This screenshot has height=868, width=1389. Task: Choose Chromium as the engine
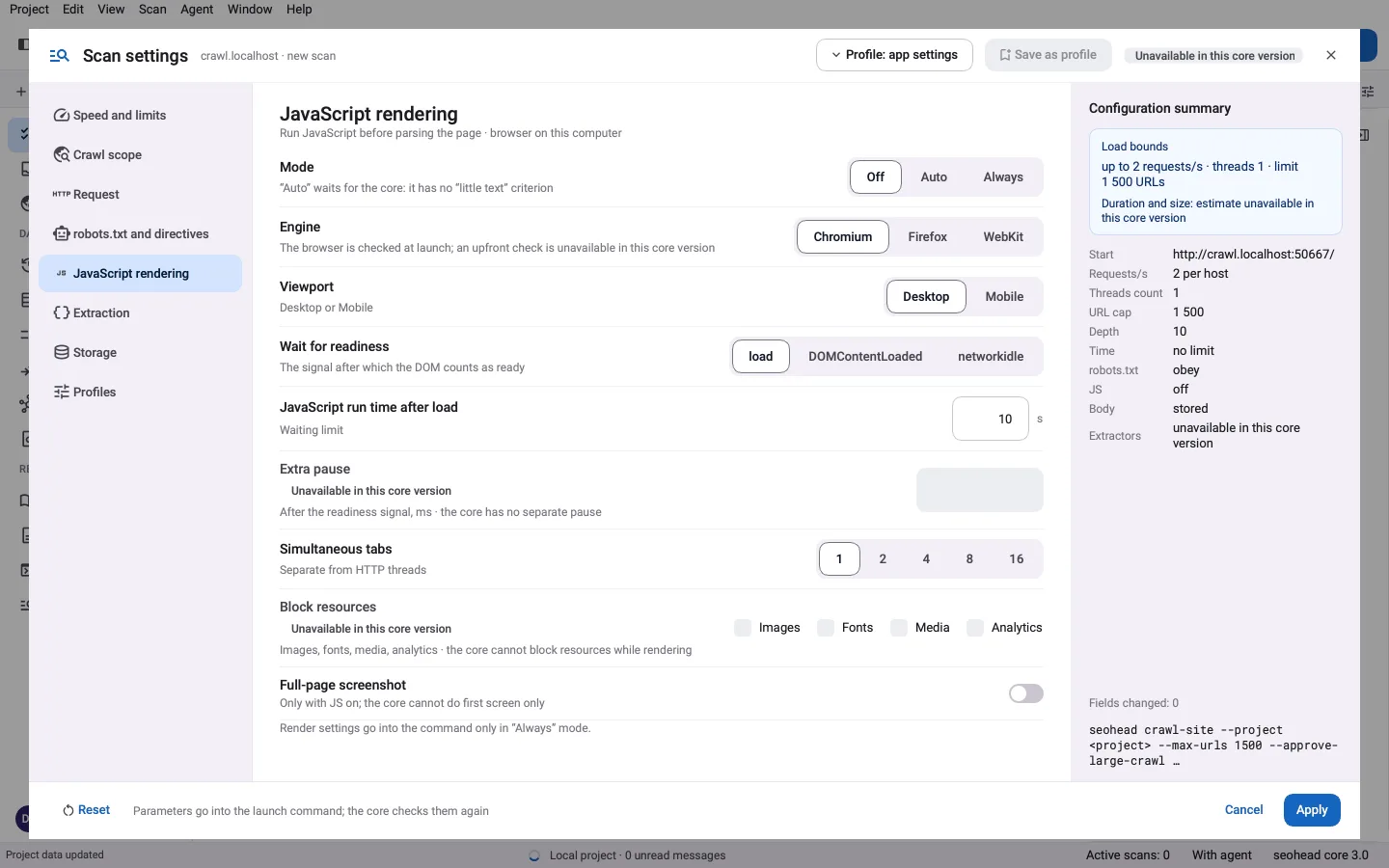click(843, 237)
